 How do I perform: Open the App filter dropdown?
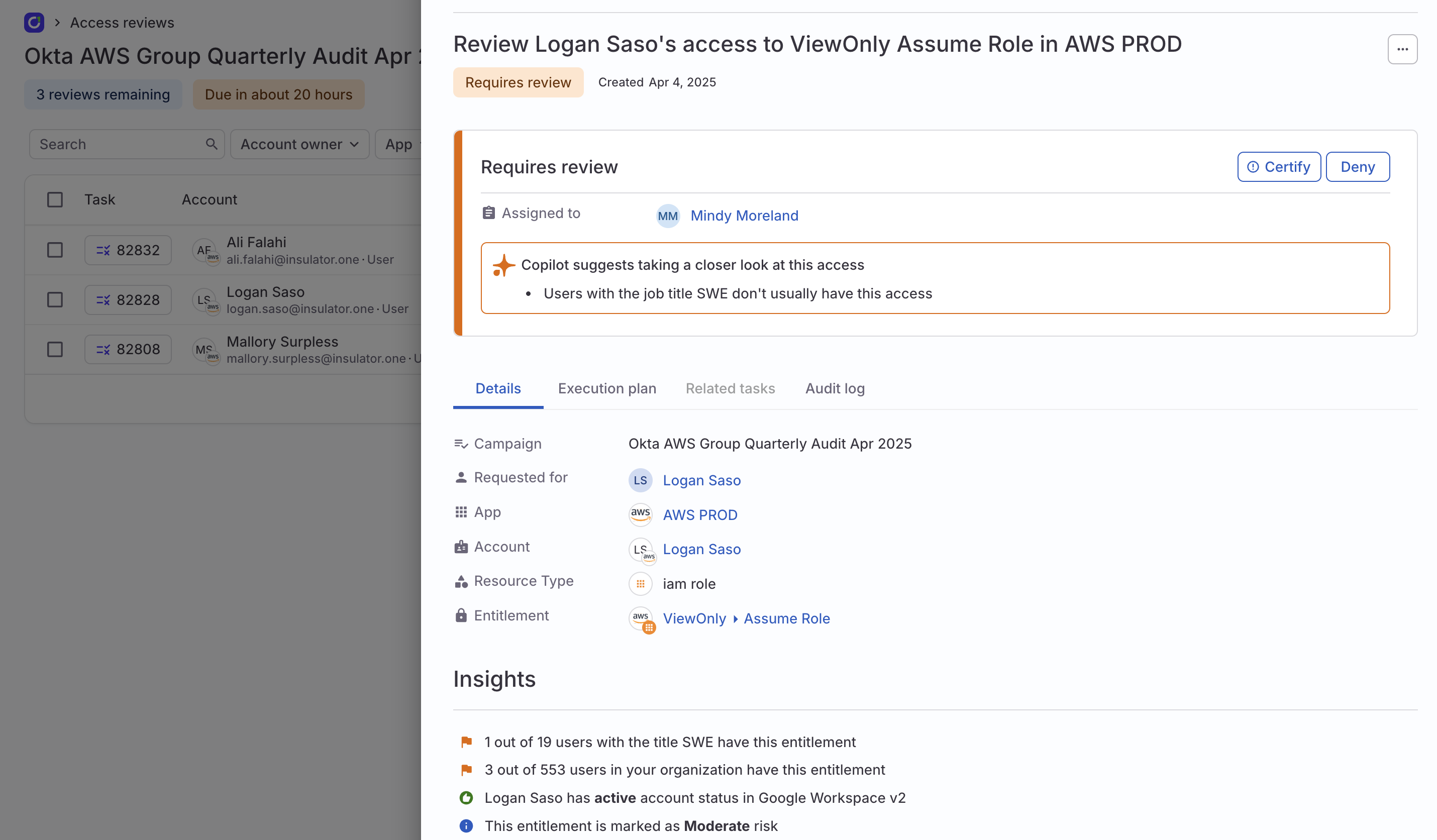pos(402,144)
